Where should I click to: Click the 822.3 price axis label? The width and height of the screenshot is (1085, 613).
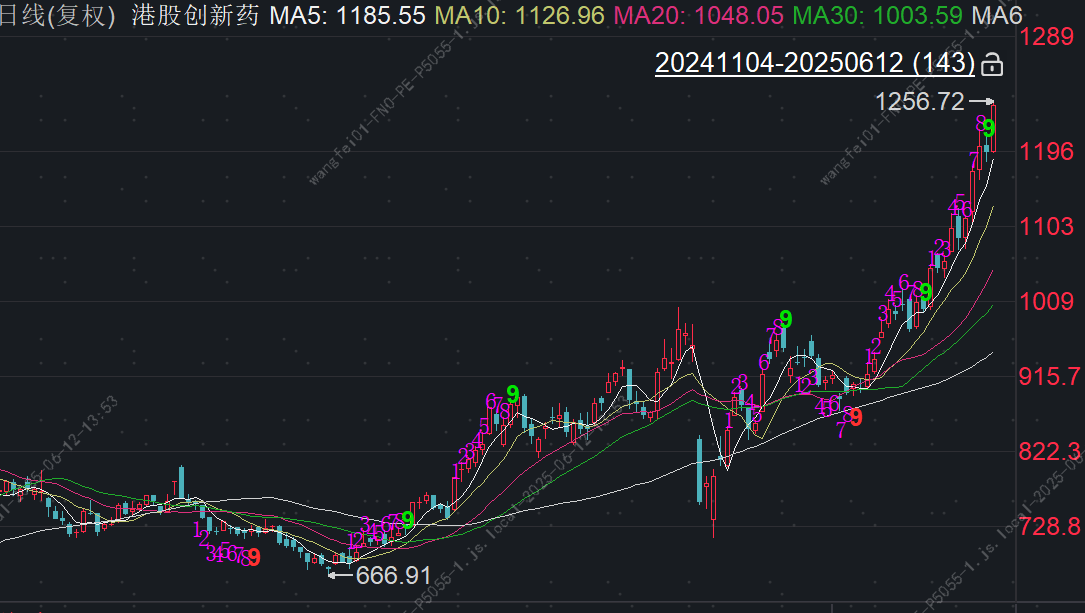(1049, 452)
